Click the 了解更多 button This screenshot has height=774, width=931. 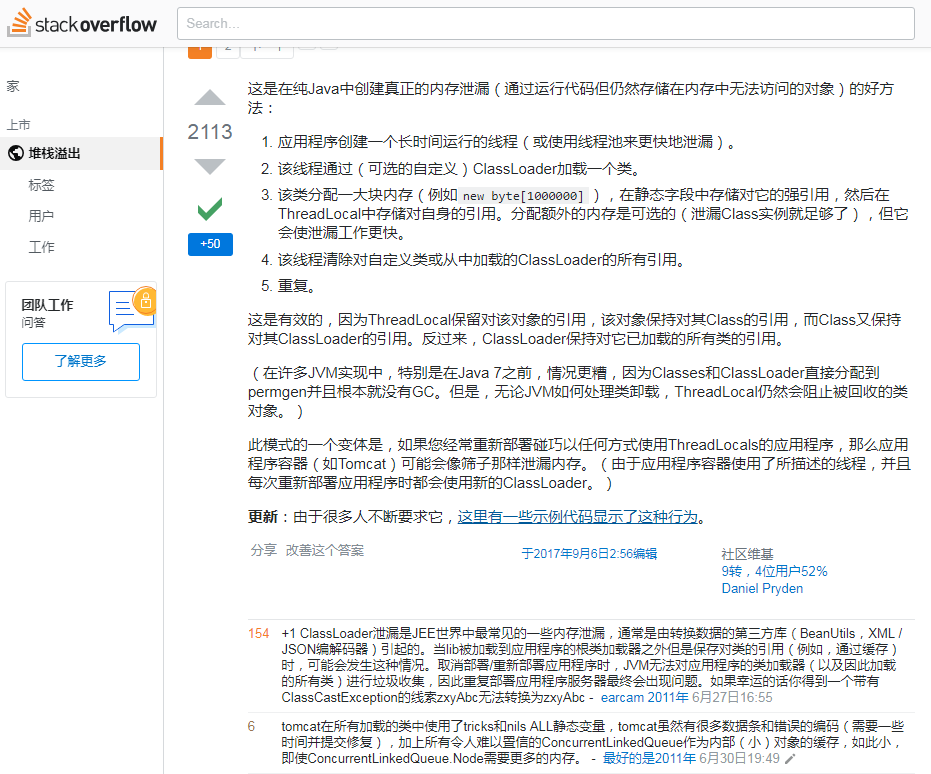[80, 363]
